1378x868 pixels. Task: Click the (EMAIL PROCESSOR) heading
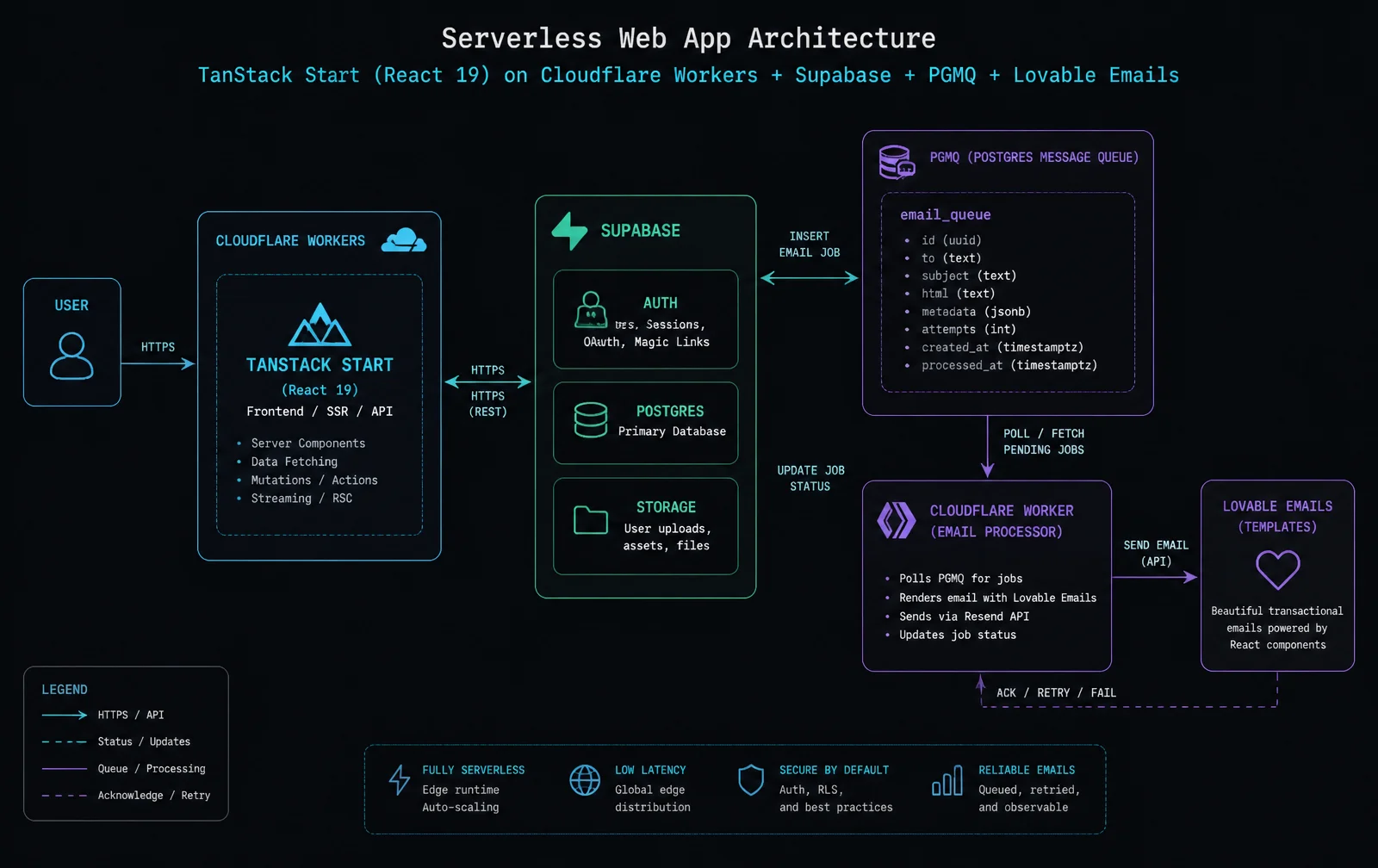point(996,532)
